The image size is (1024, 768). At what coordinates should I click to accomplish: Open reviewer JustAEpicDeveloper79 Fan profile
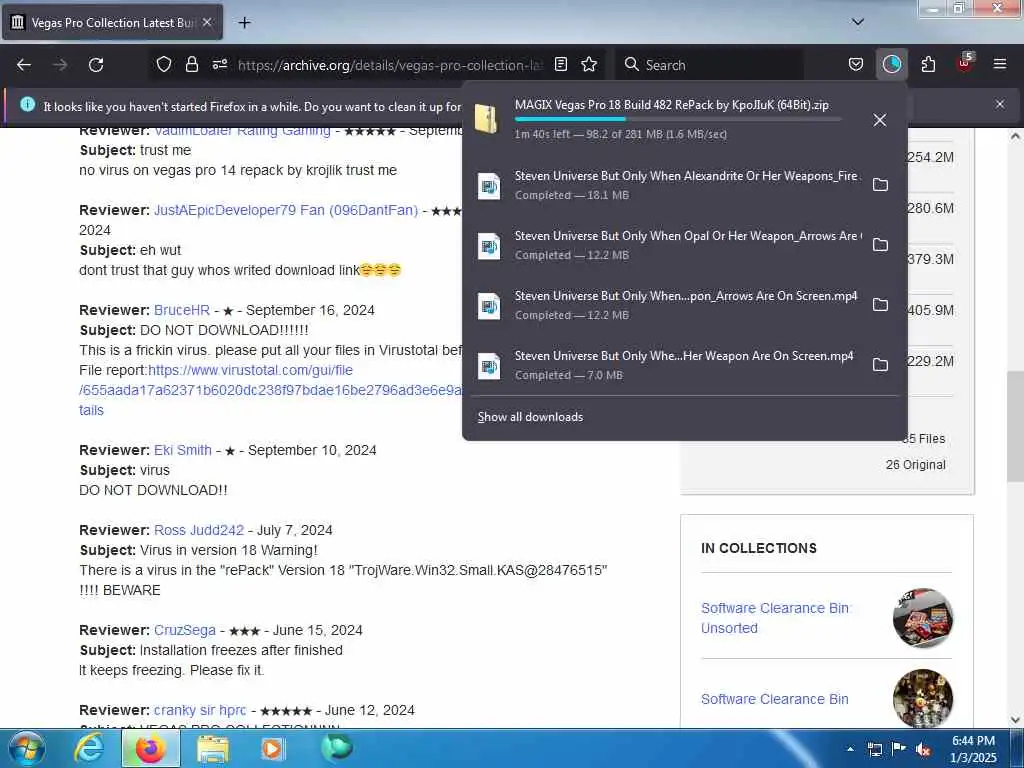[286, 210]
